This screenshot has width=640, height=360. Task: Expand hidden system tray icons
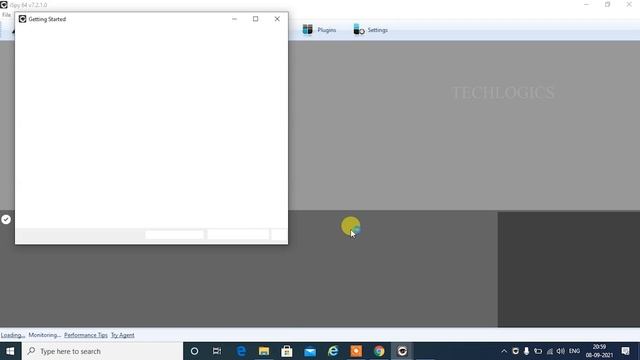pos(504,351)
